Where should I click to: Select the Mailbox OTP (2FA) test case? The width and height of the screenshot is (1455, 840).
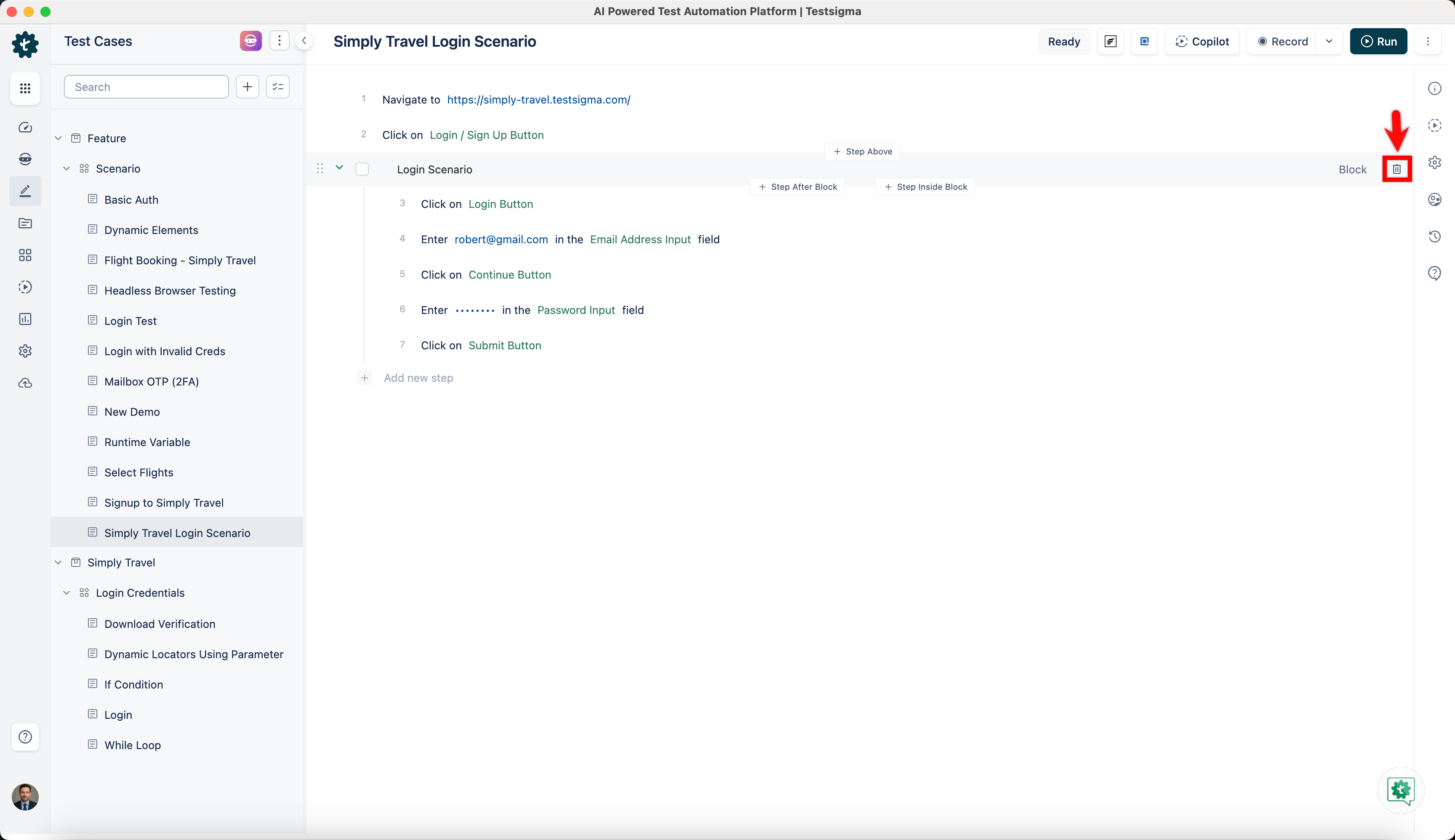pyautogui.click(x=151, y=381)
